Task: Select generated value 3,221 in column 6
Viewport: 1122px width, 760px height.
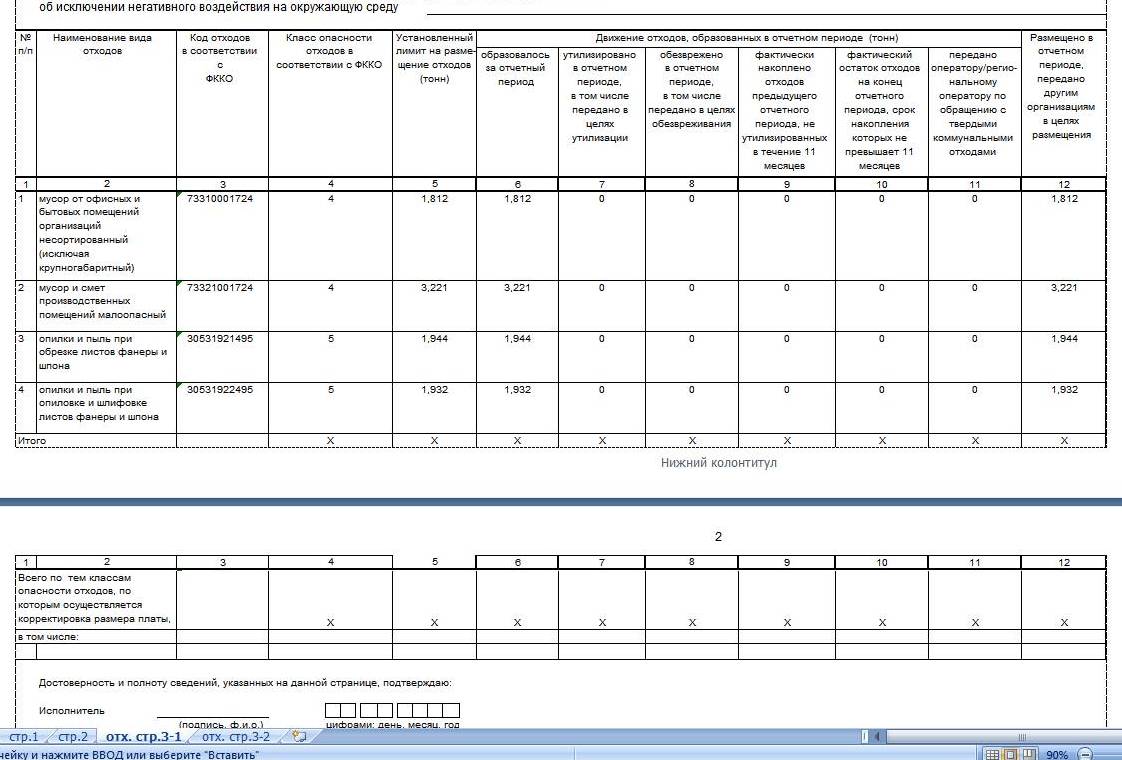Action: tap(517, 306)
